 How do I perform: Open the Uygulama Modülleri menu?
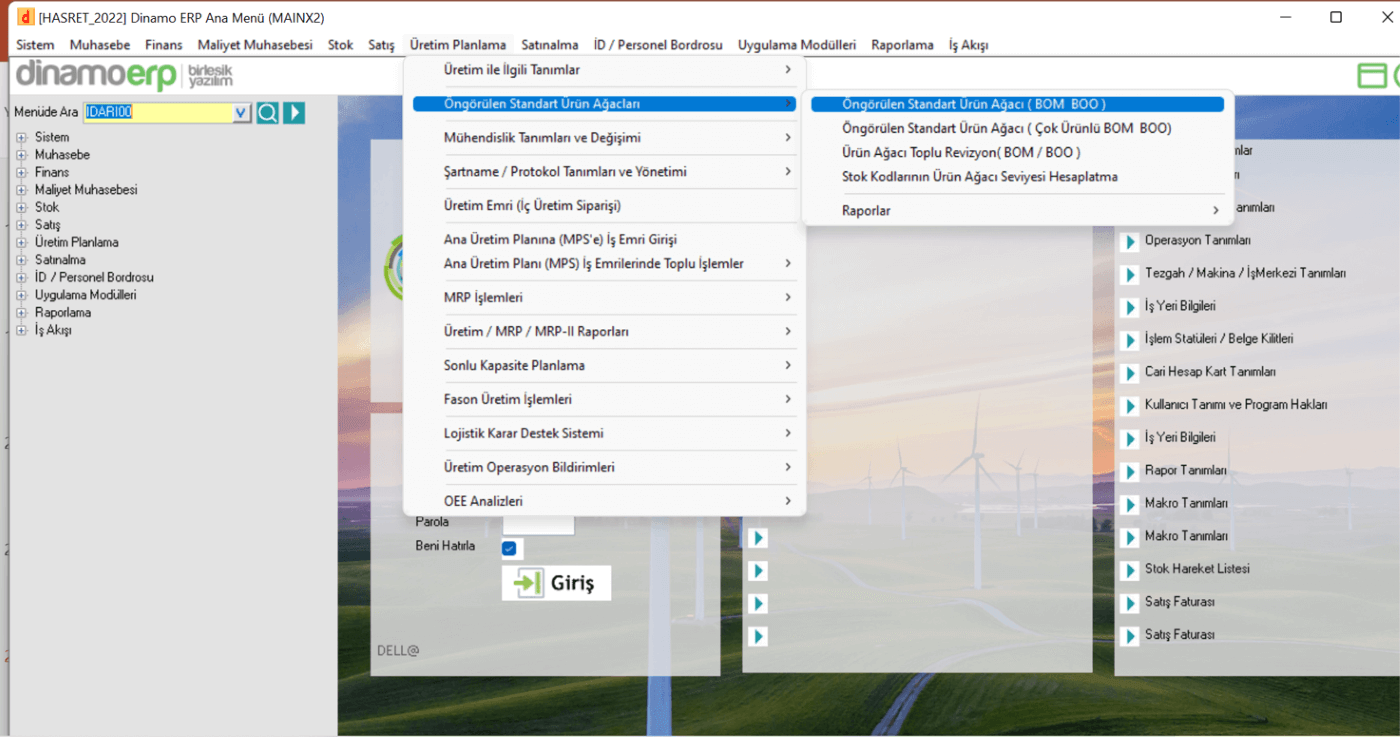[797, 45]
